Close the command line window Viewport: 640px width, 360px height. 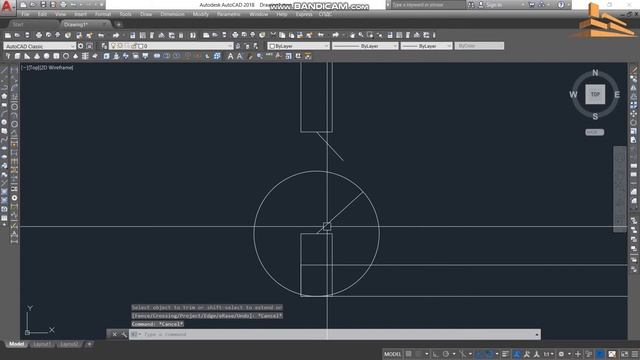point(115,334)
